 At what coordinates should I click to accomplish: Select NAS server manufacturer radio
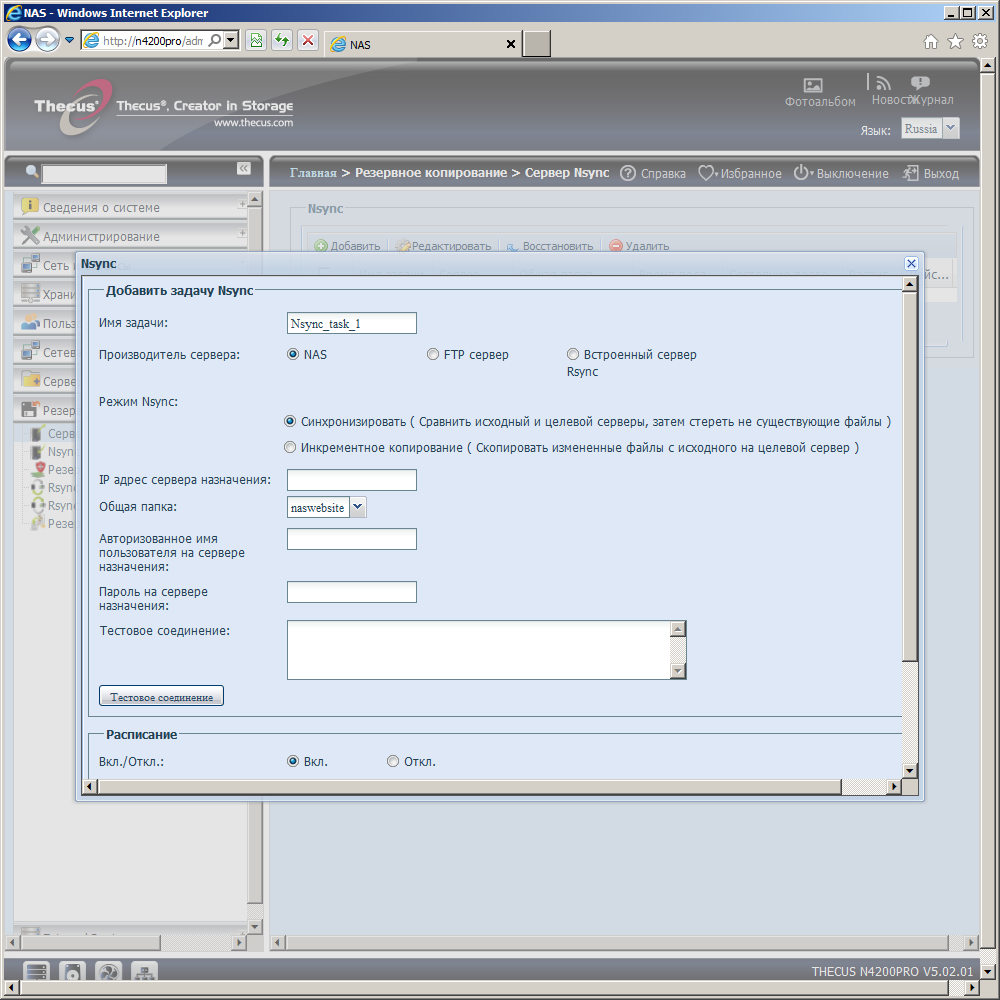pyautogui.click(x=293, y=355)
